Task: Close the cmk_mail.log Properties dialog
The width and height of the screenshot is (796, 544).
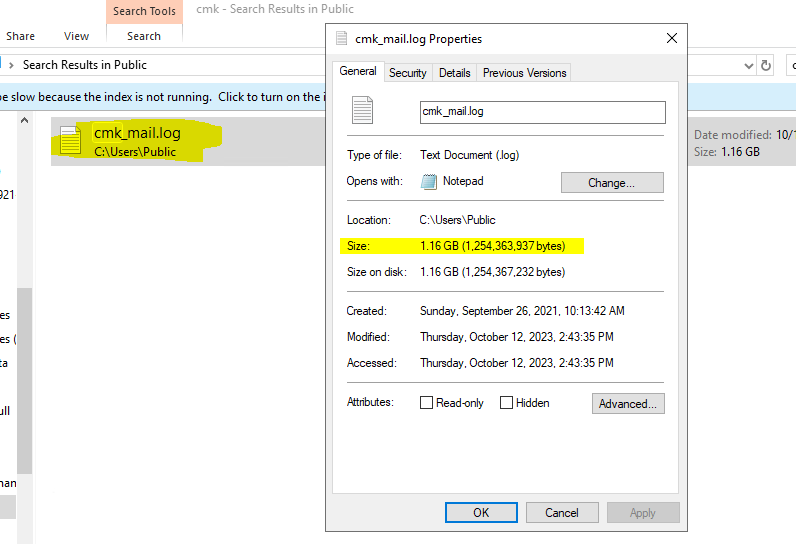Action: (x=672, y=39)
